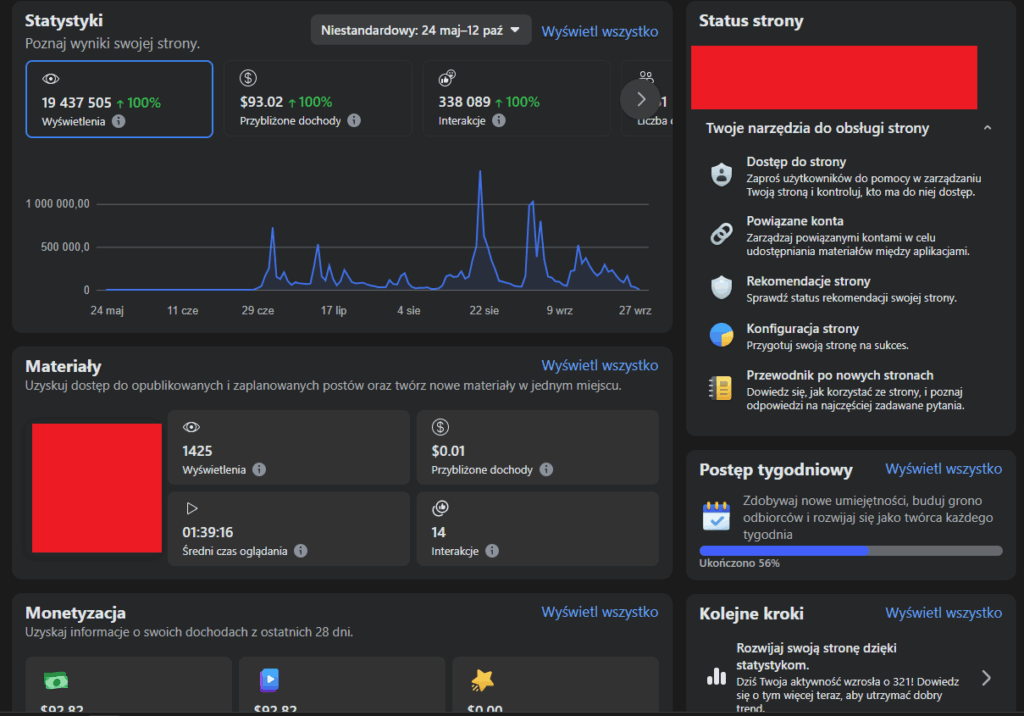Select the Interakcje statistics card

pos(515,98)
